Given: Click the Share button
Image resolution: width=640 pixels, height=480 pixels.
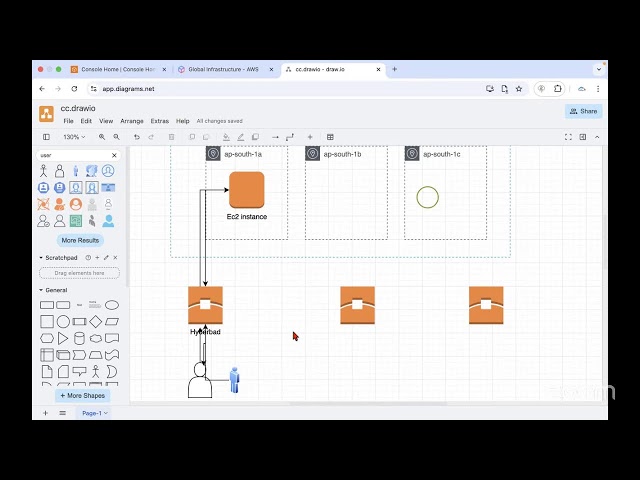Looking at the screenshot, I should pos(583,111).
